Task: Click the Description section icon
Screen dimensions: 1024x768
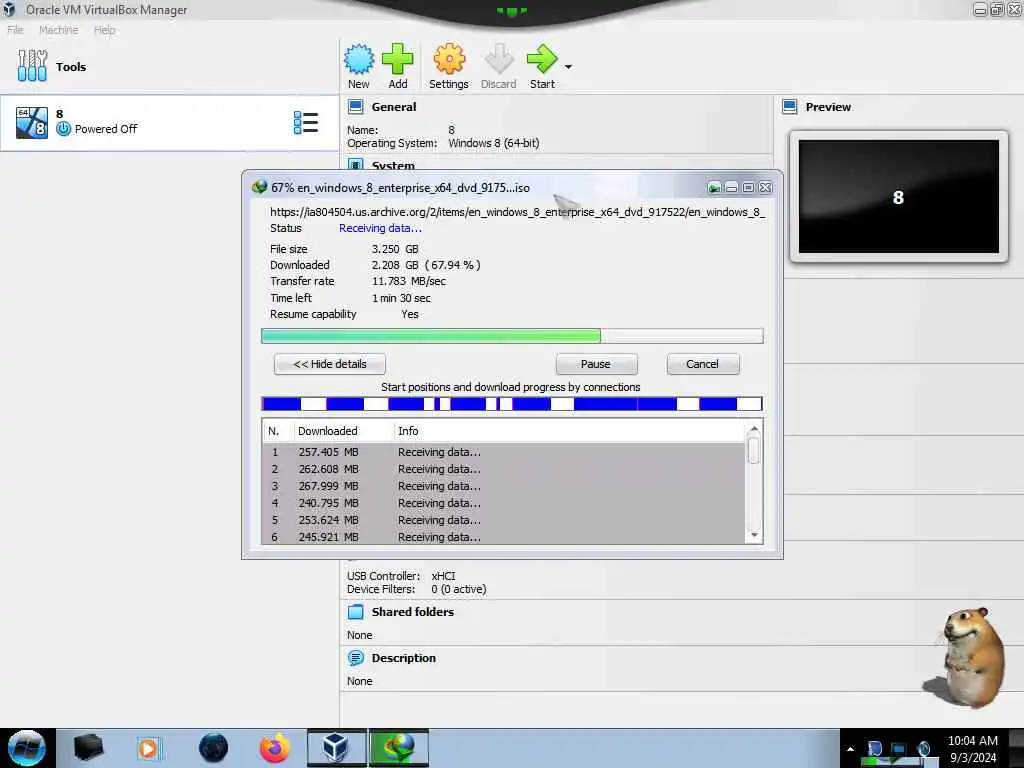Action: [x=356, y=658]
